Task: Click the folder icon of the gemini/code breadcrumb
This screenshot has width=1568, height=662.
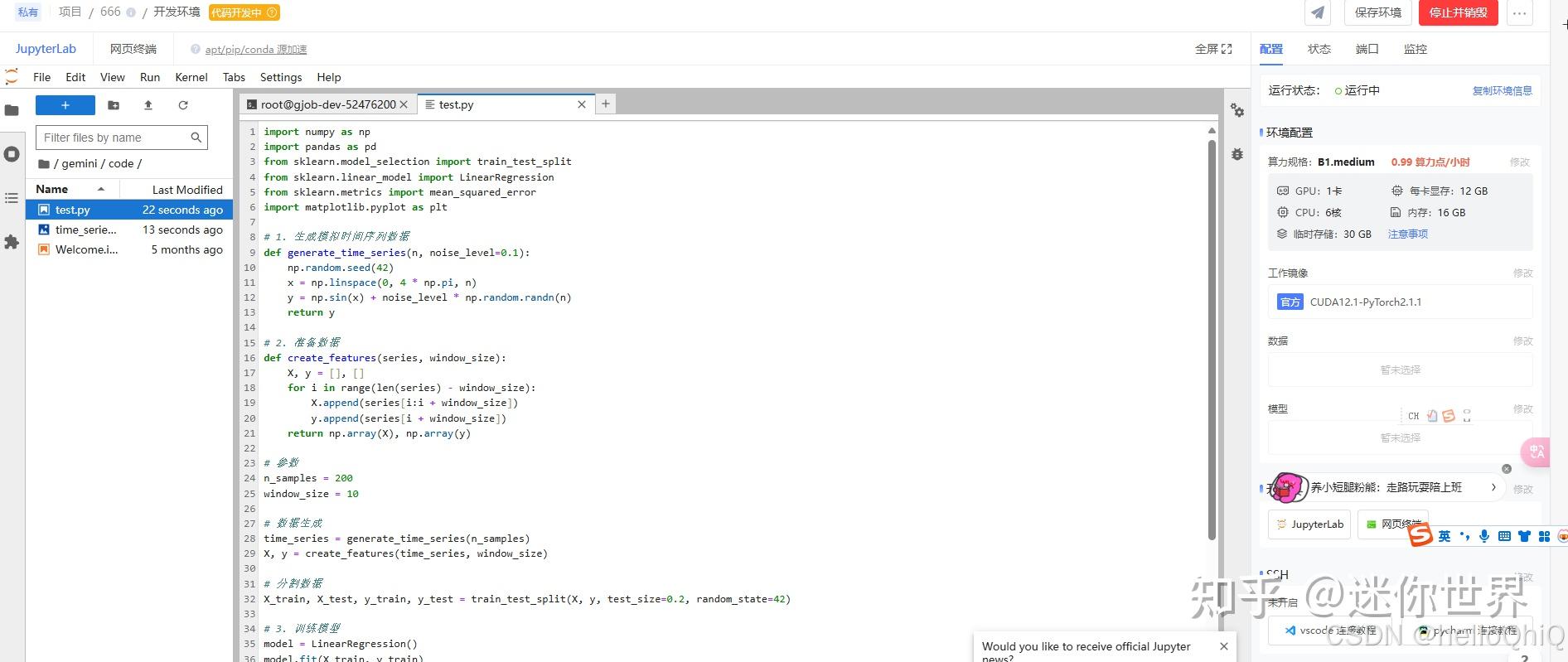Action: point(44,164)
